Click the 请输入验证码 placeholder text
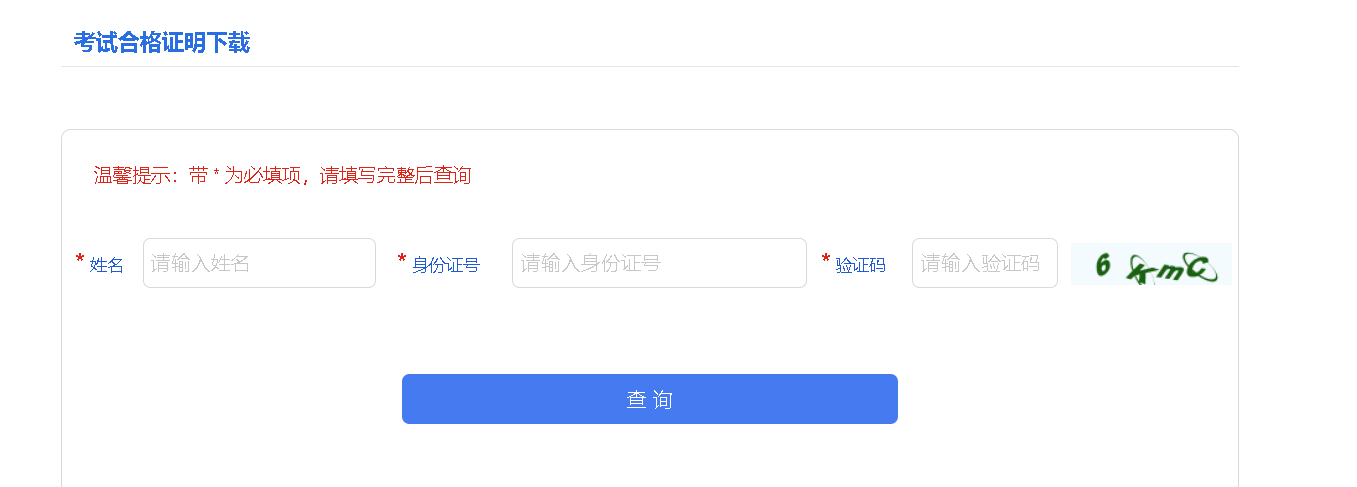The image size is (1357, 487). pos(981,263)
